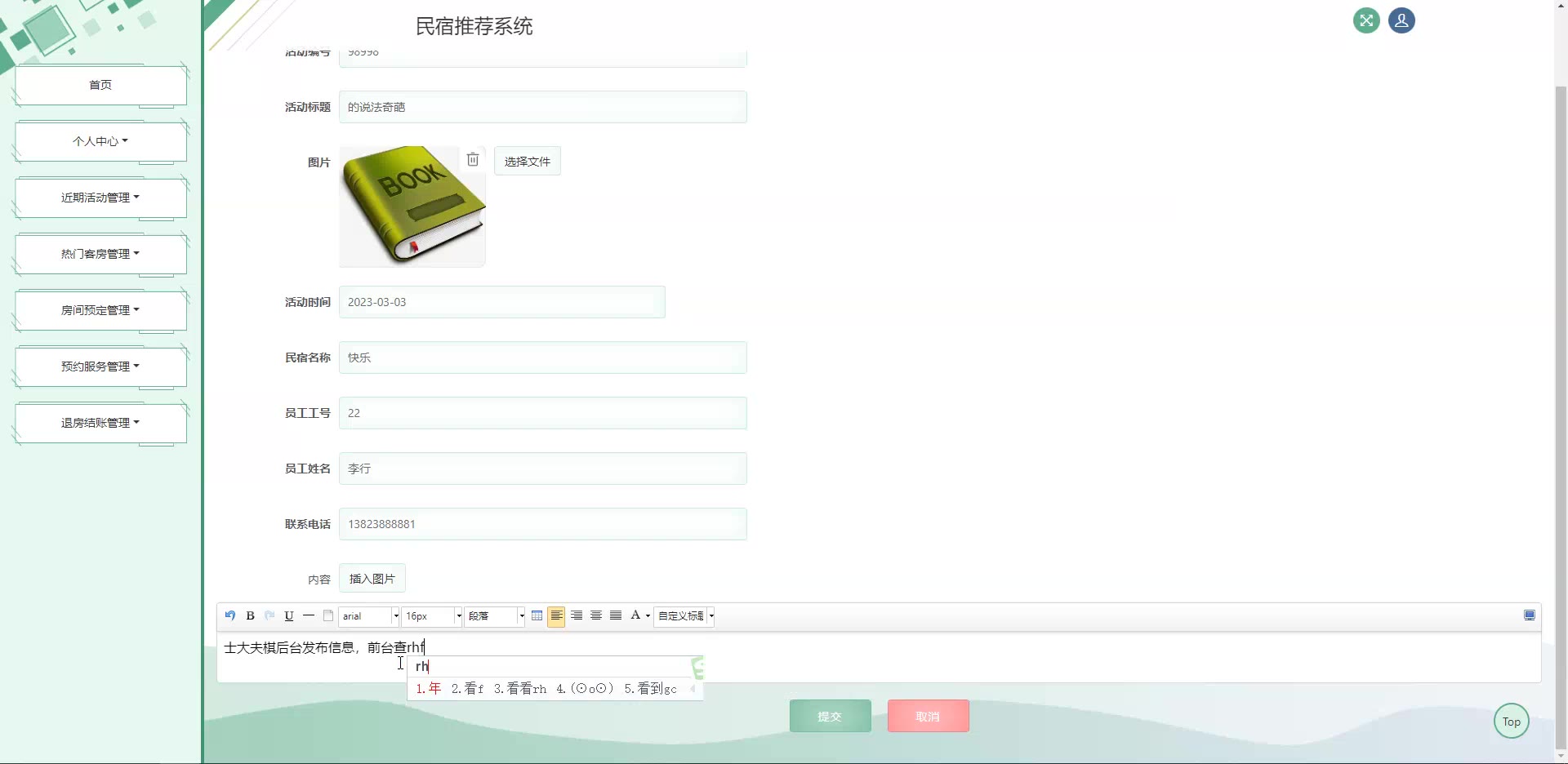Expand the 热门客房管理 menu
The width and height of the screenshot is (1568, 764).
point(100,254)
